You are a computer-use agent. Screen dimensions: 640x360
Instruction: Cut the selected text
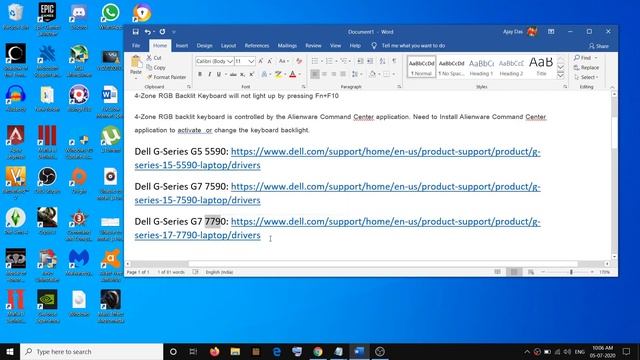coord(154,58)
